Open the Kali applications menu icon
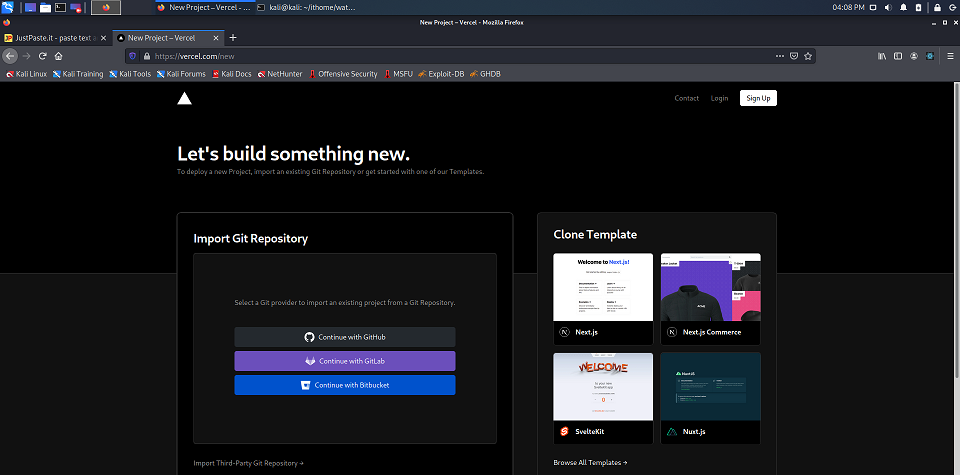Image resolution: width=960 pixels, height=475 pixels. coord(8,7)
